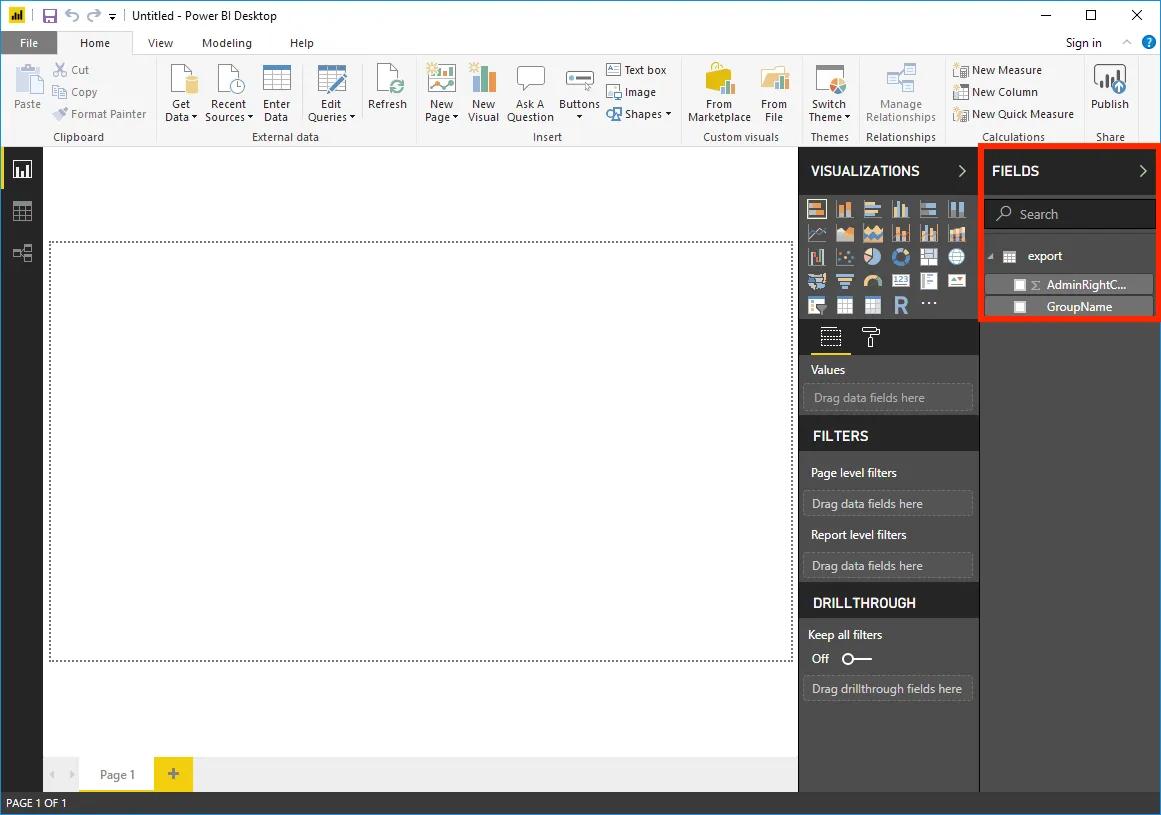
Task: Open the Shapes dropdown
Action: (638, 114)
